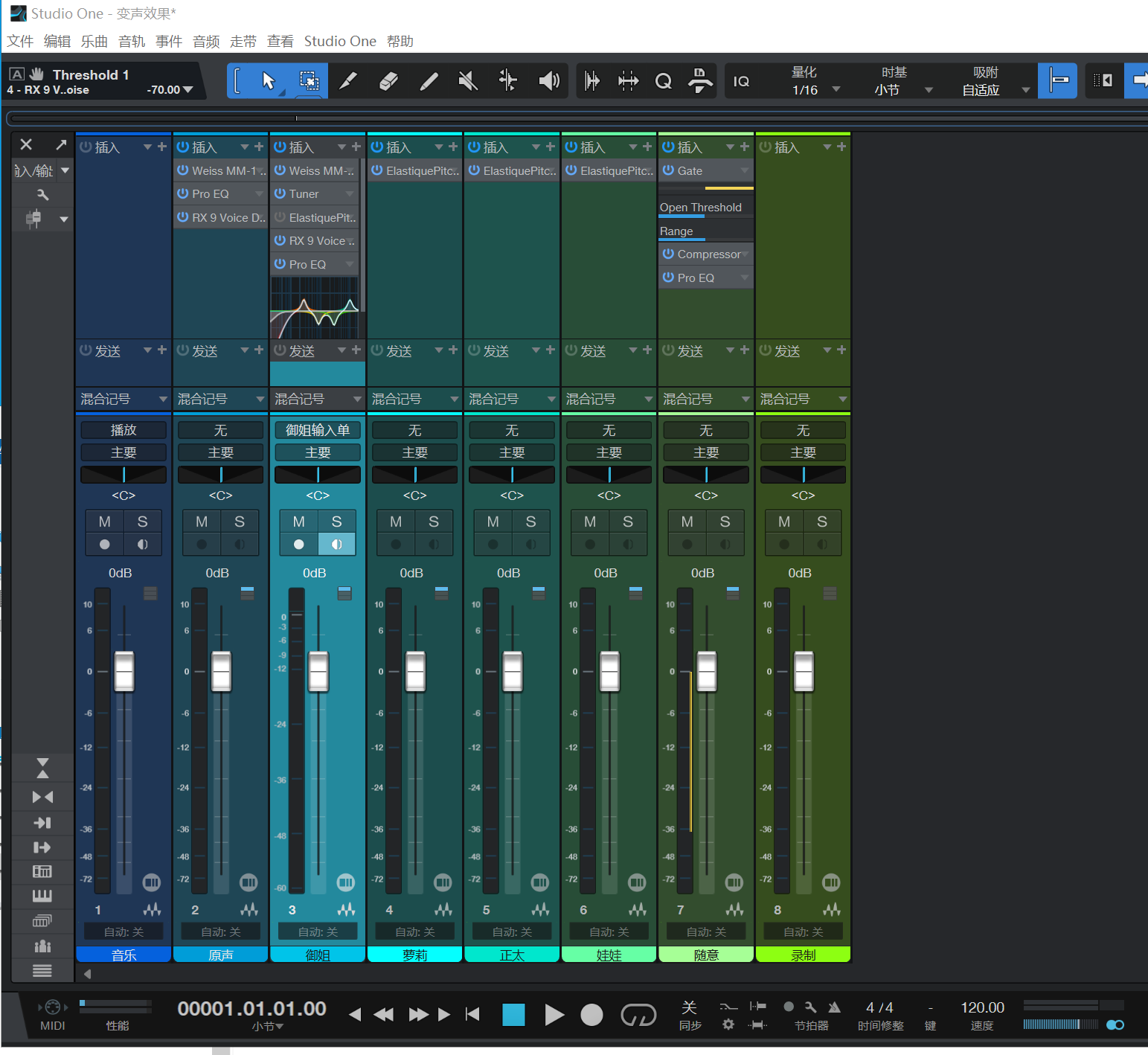The height and width of the screenshot is (1055, 1148).
Task: Open Compressor plugin dropdown arrow
Action: [x=745, y=254]
